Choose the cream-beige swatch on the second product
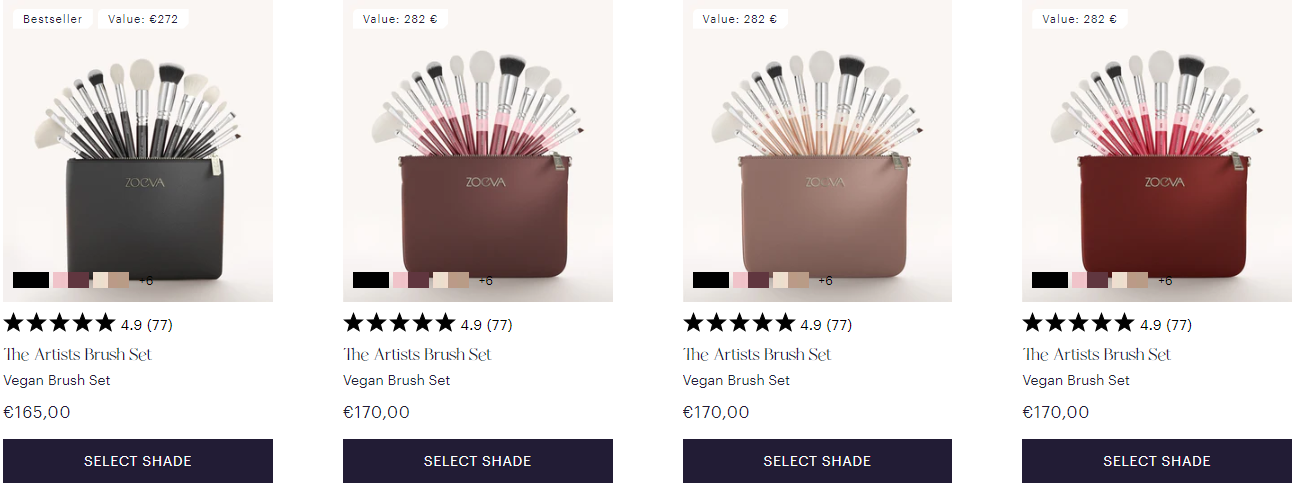 [x=451, y=280]
